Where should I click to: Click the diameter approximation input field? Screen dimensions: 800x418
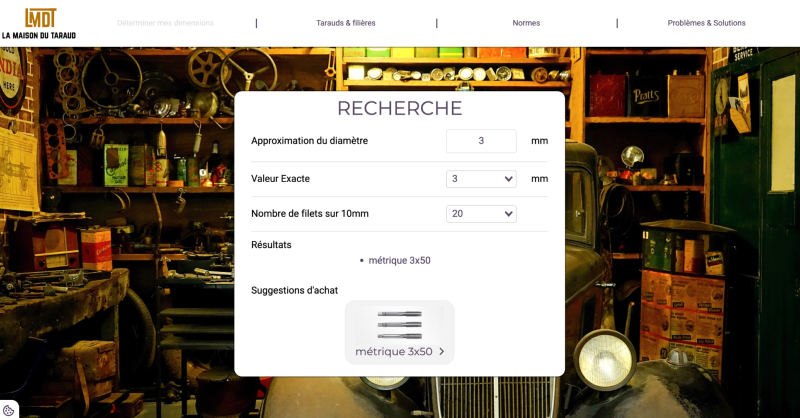481,141
